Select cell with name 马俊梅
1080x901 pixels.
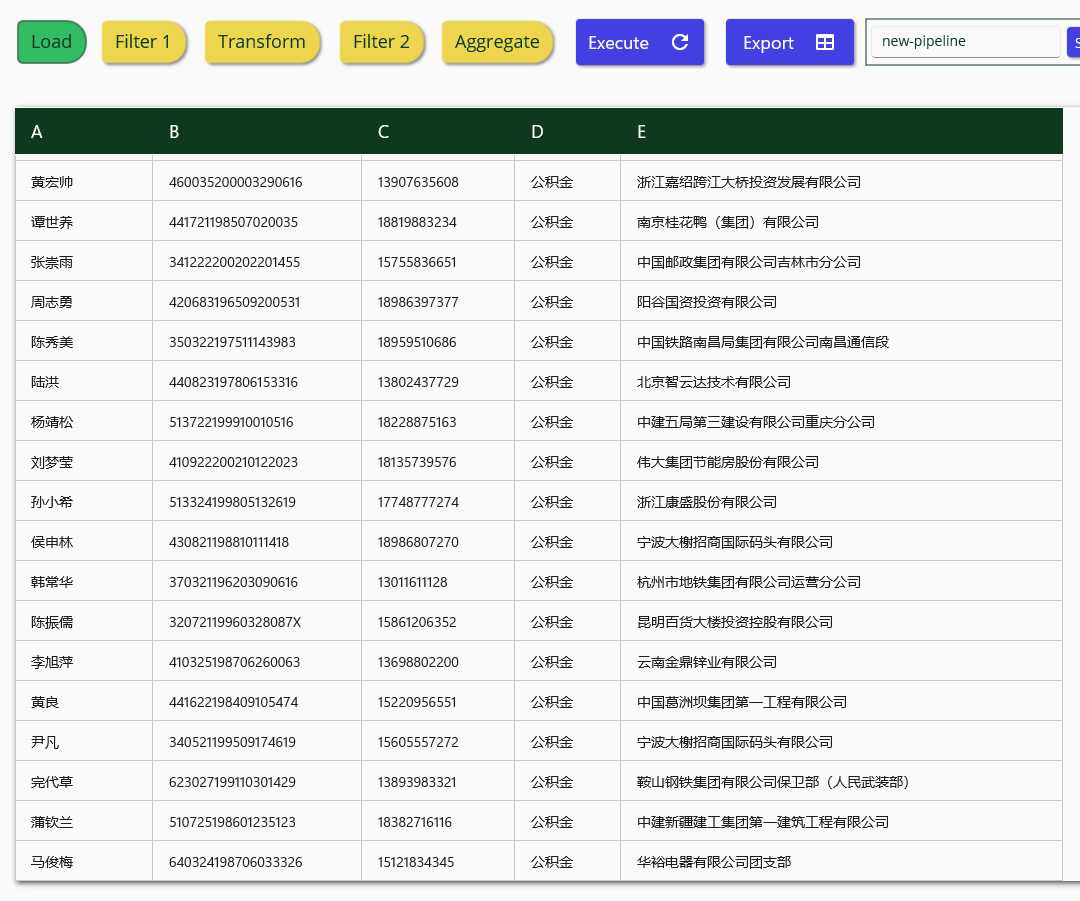point(84,861)
